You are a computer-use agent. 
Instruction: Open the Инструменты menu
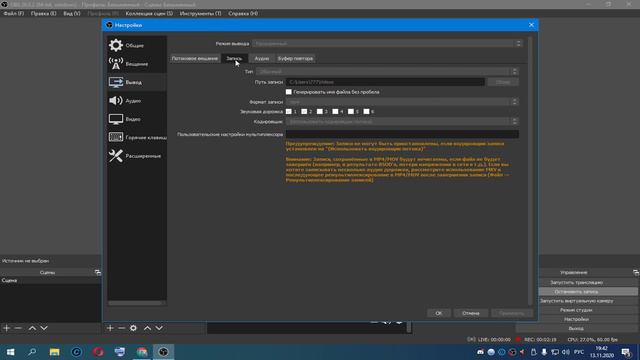200,13
